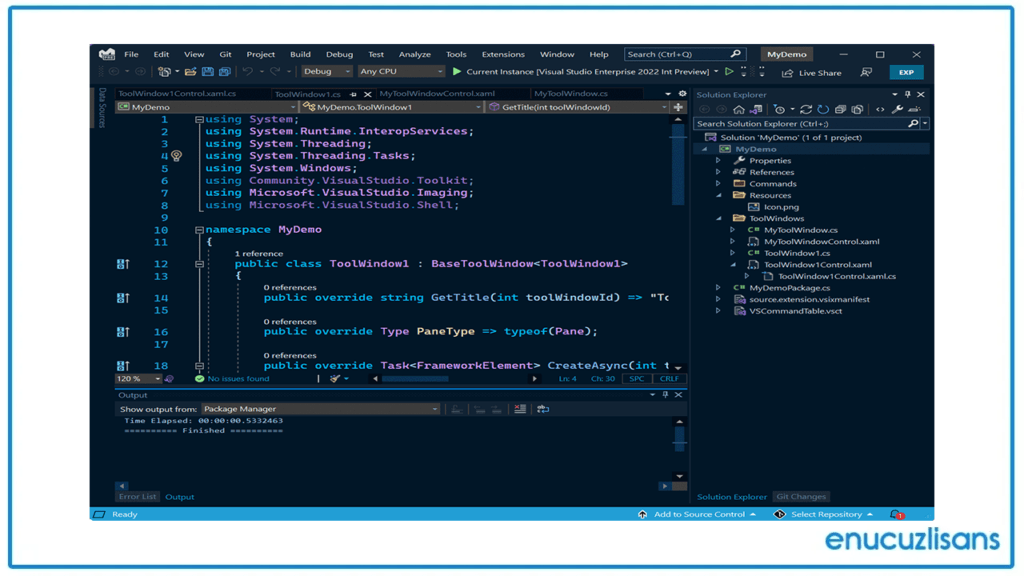Collapse the ToolWindows folder
The image size is (1024, 576).
click(x=718, y=218)
